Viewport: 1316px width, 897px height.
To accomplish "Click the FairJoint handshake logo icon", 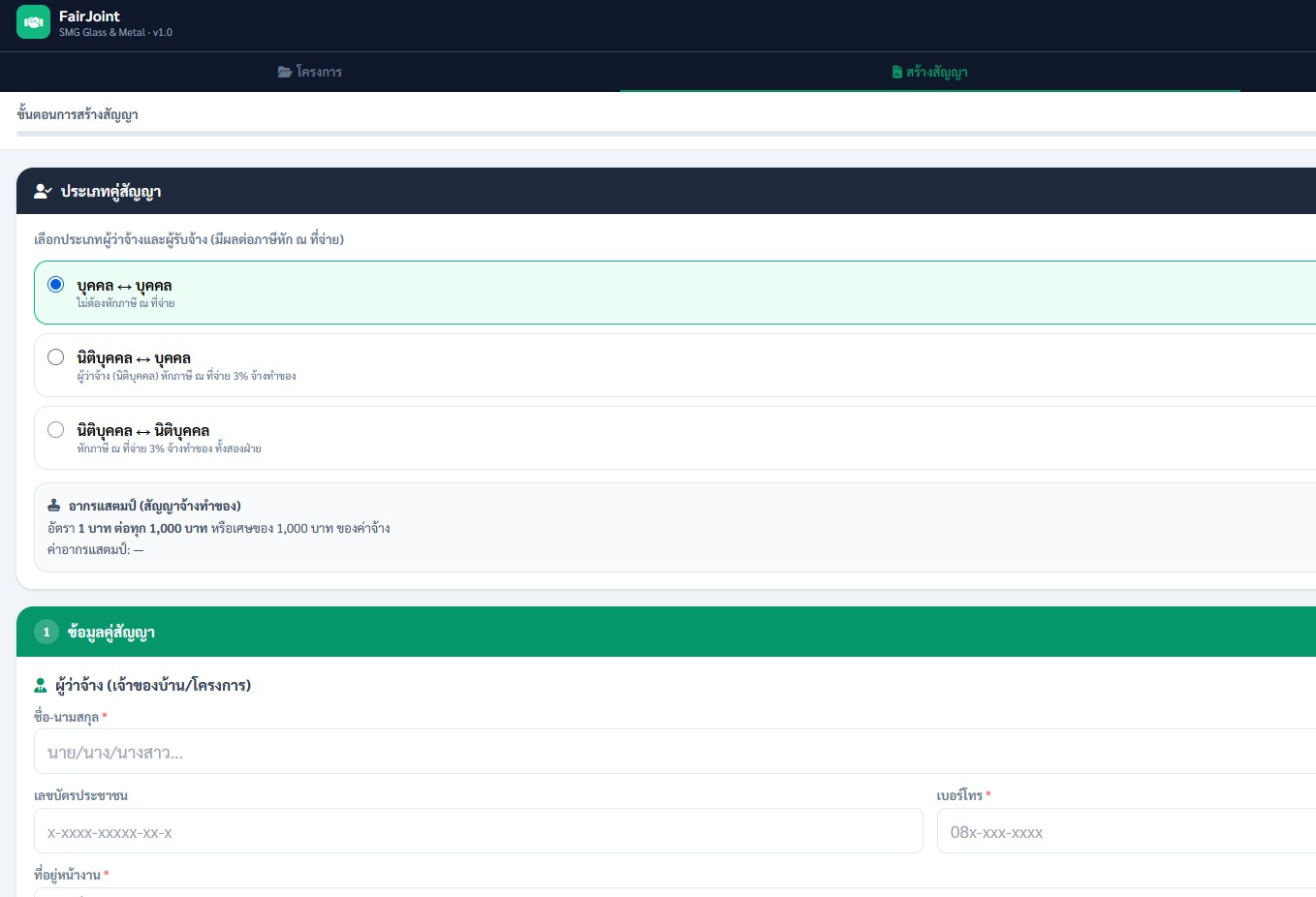I will 33,22.
